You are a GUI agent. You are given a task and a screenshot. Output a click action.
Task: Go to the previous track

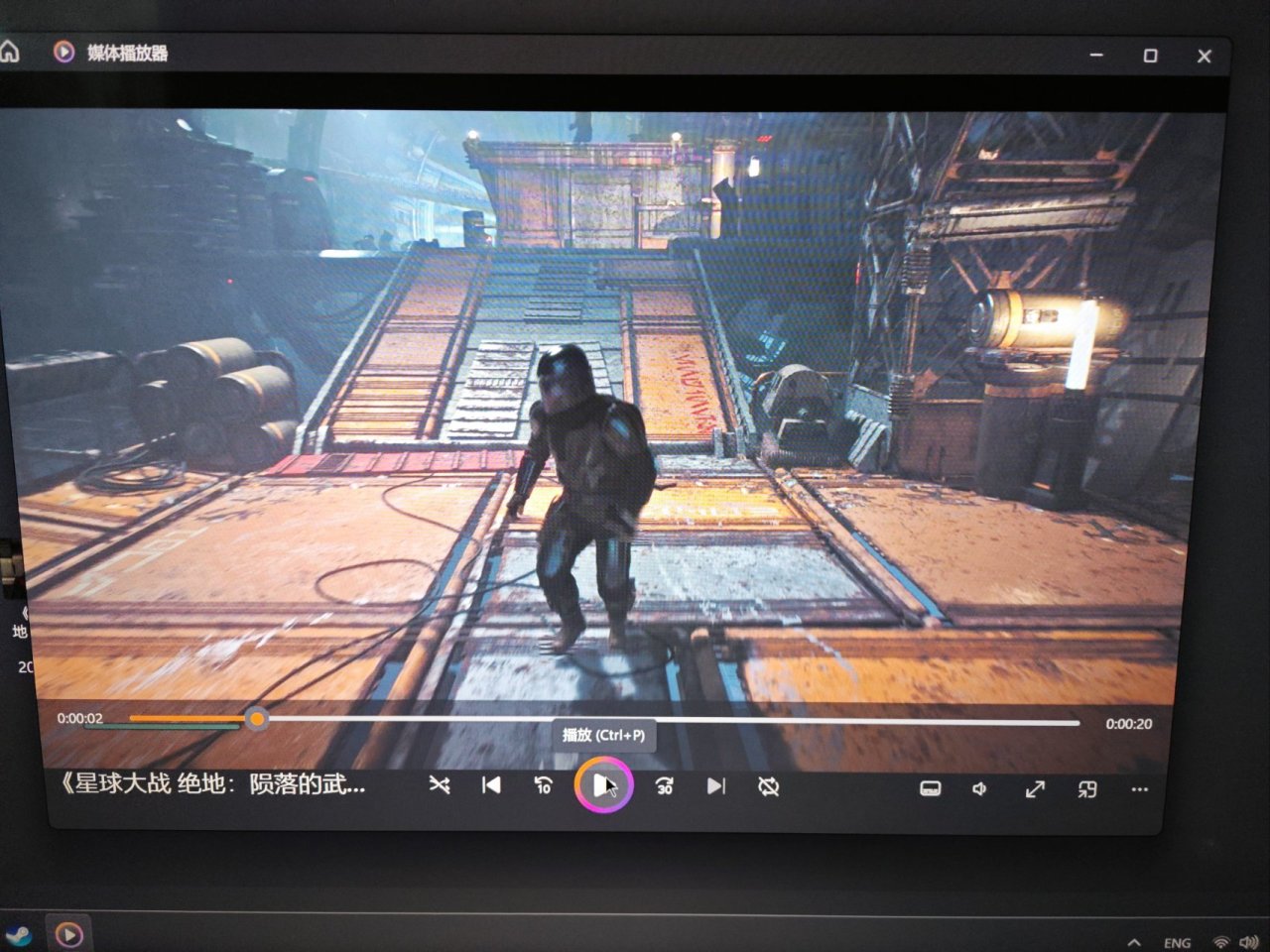(x=491, y=785)
